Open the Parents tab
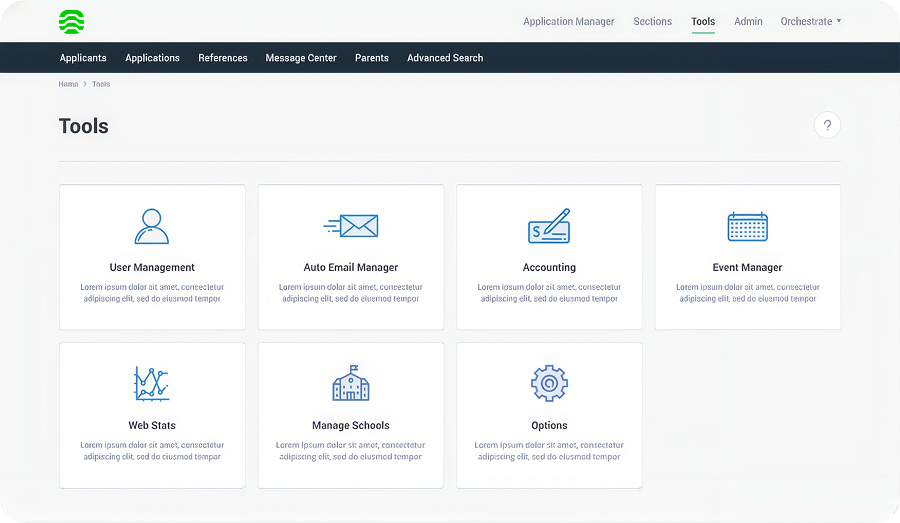 tap(372, 57)
